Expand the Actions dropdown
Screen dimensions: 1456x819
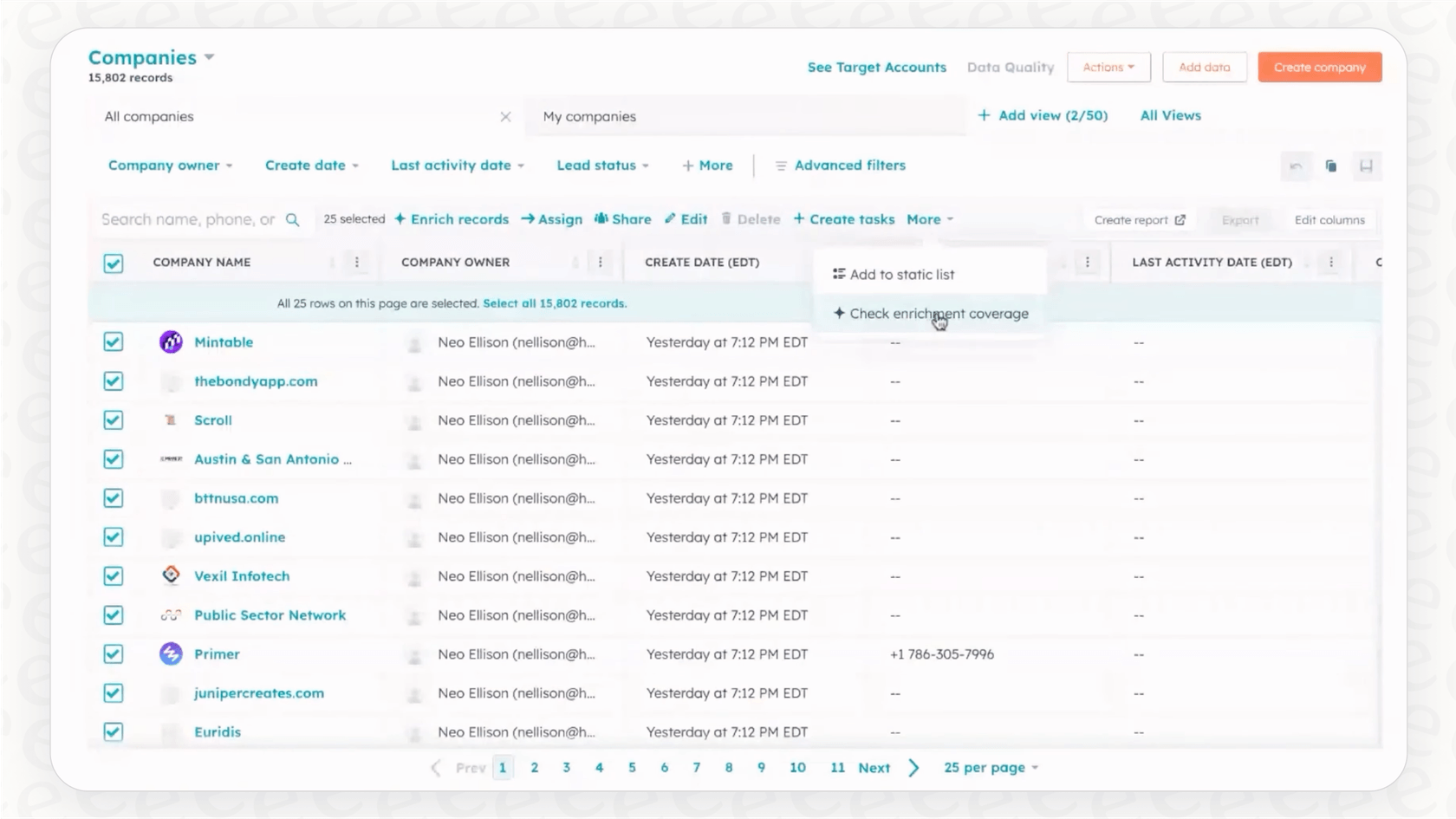pyautogui.click(x=1108, y=67)
